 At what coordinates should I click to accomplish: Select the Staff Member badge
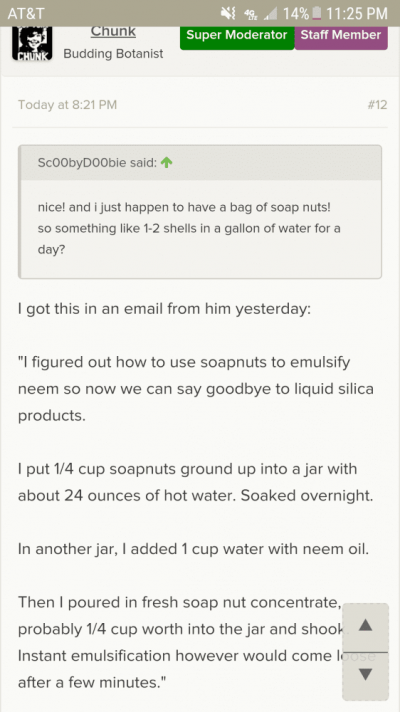(x=341, y=37)
